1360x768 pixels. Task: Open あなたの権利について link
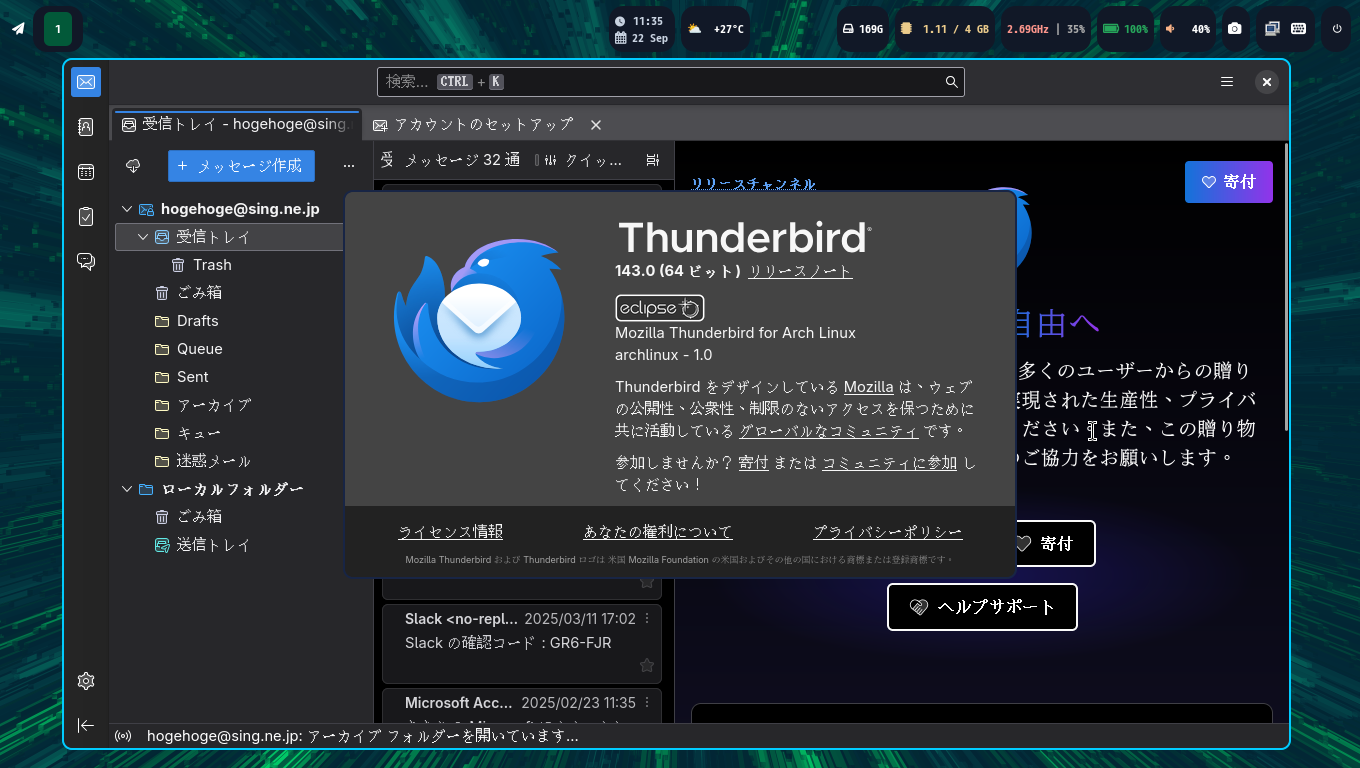[658, 532]
